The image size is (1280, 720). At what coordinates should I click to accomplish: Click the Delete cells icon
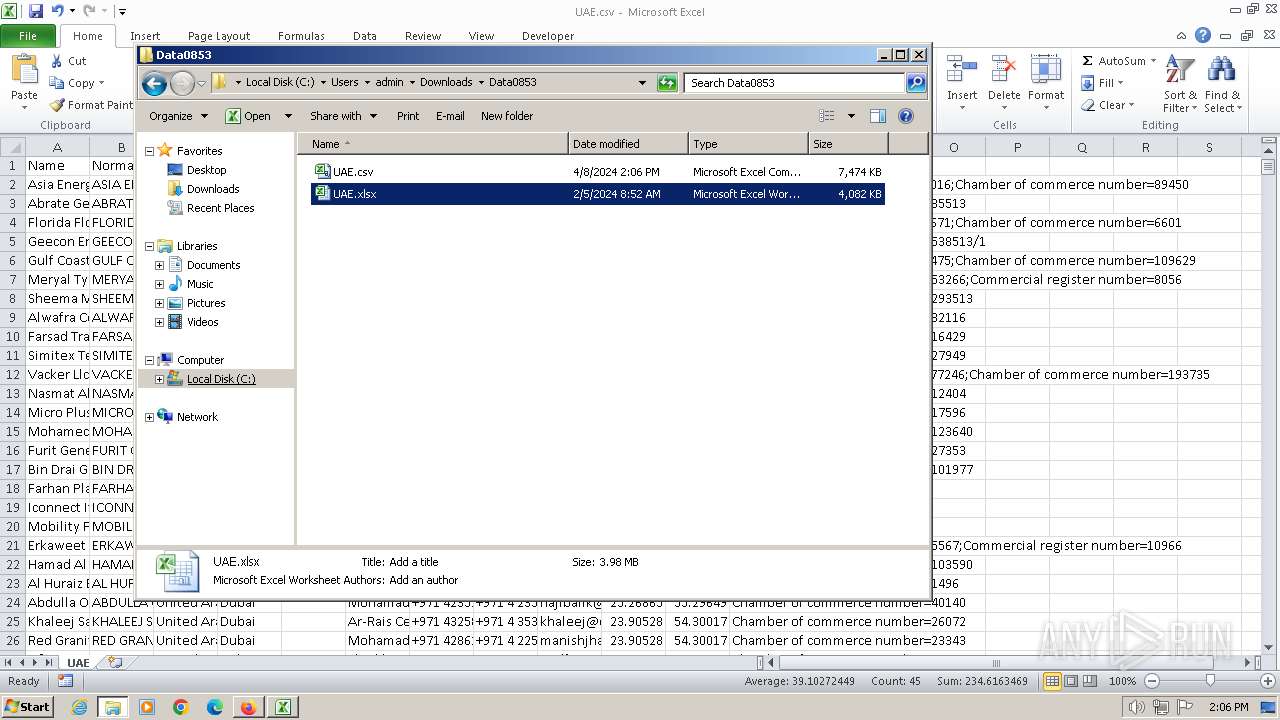1003,70
